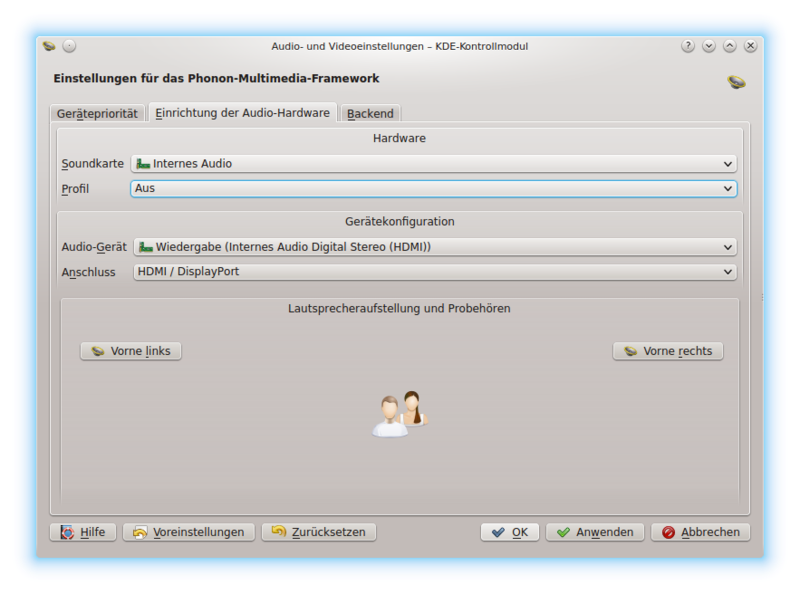
Task: Test the front left speaker with Vorne links
Action: [129, 350]
